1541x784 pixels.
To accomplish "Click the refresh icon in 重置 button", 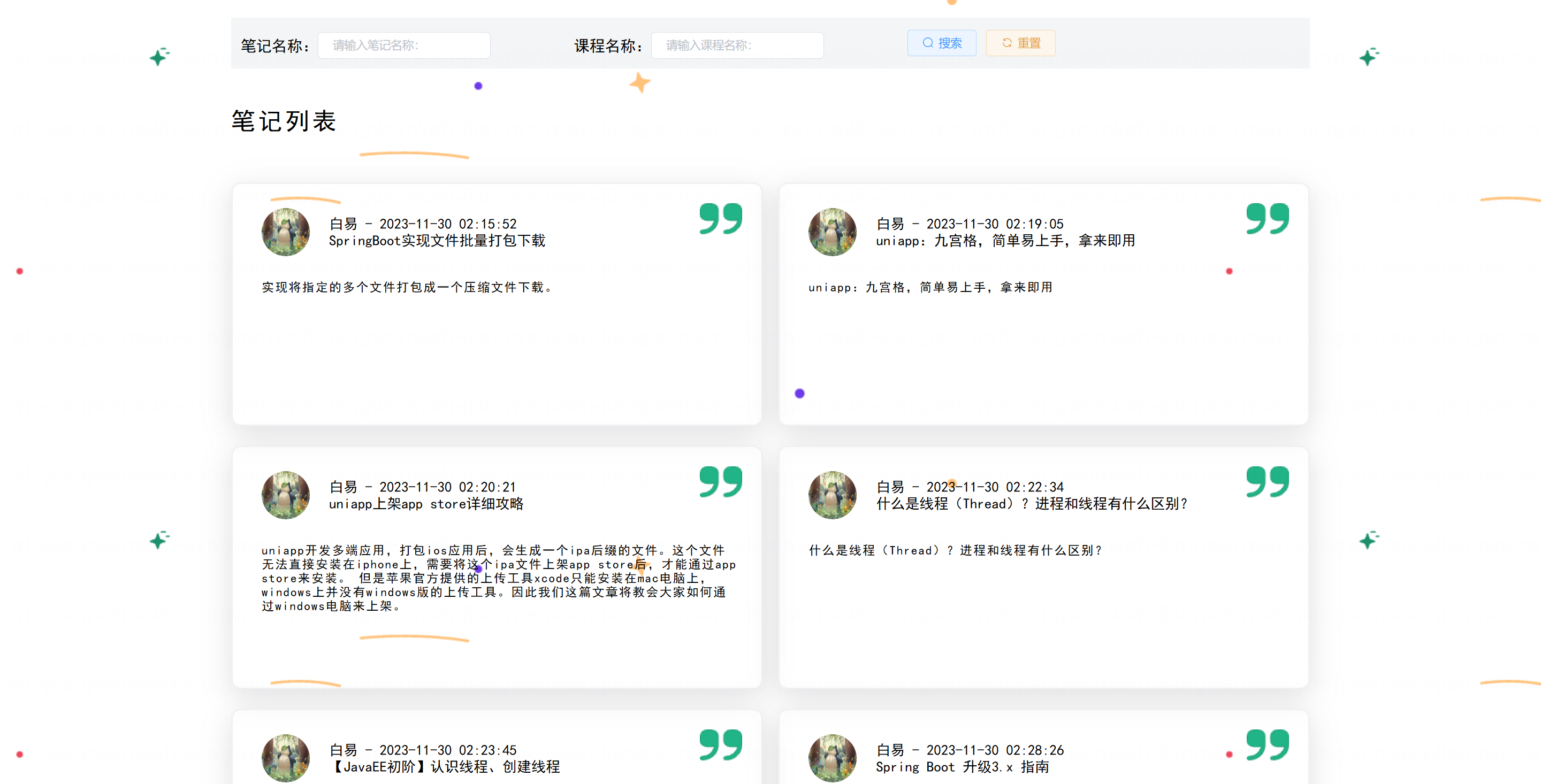I will click(x=1008, y=43).
